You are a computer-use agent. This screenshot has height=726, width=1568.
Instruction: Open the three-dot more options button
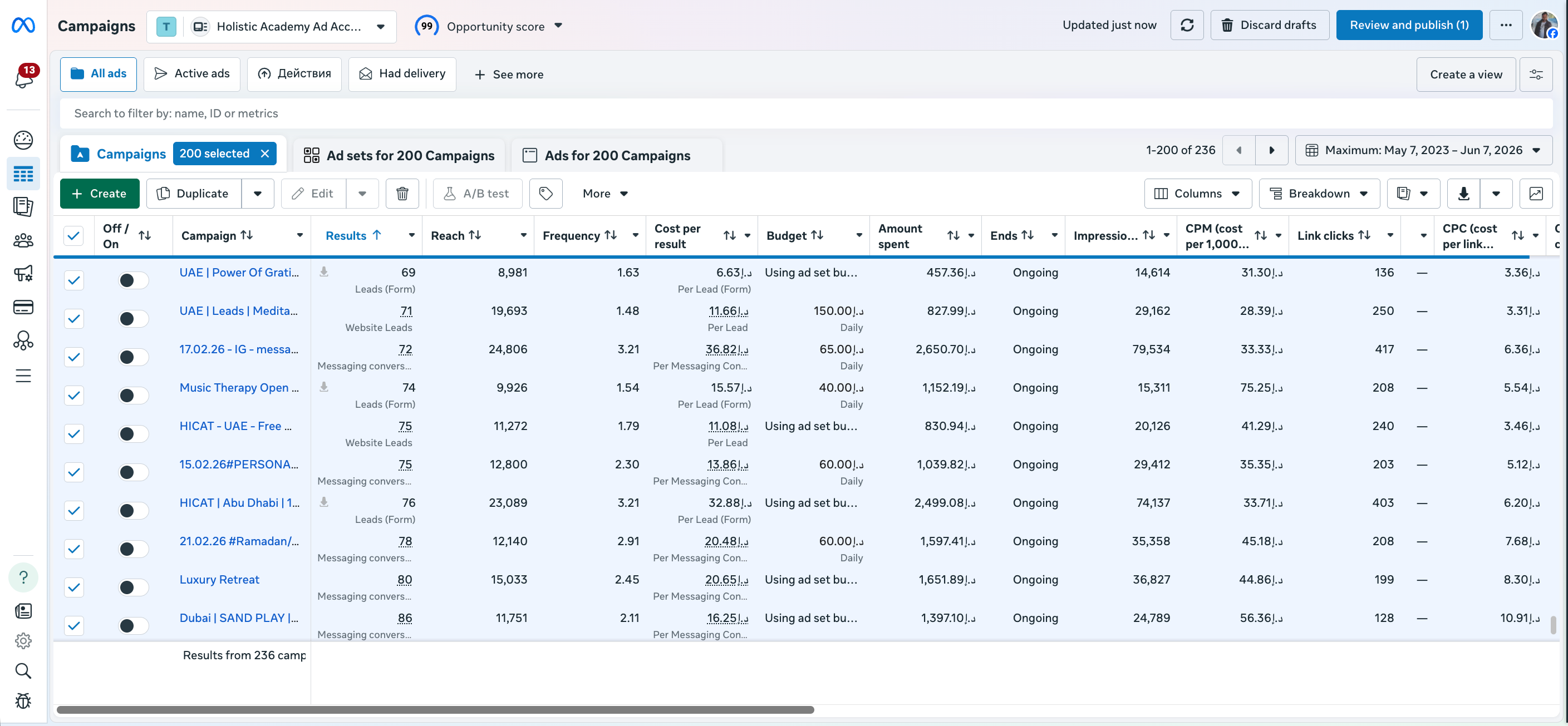click(1505, 25)
